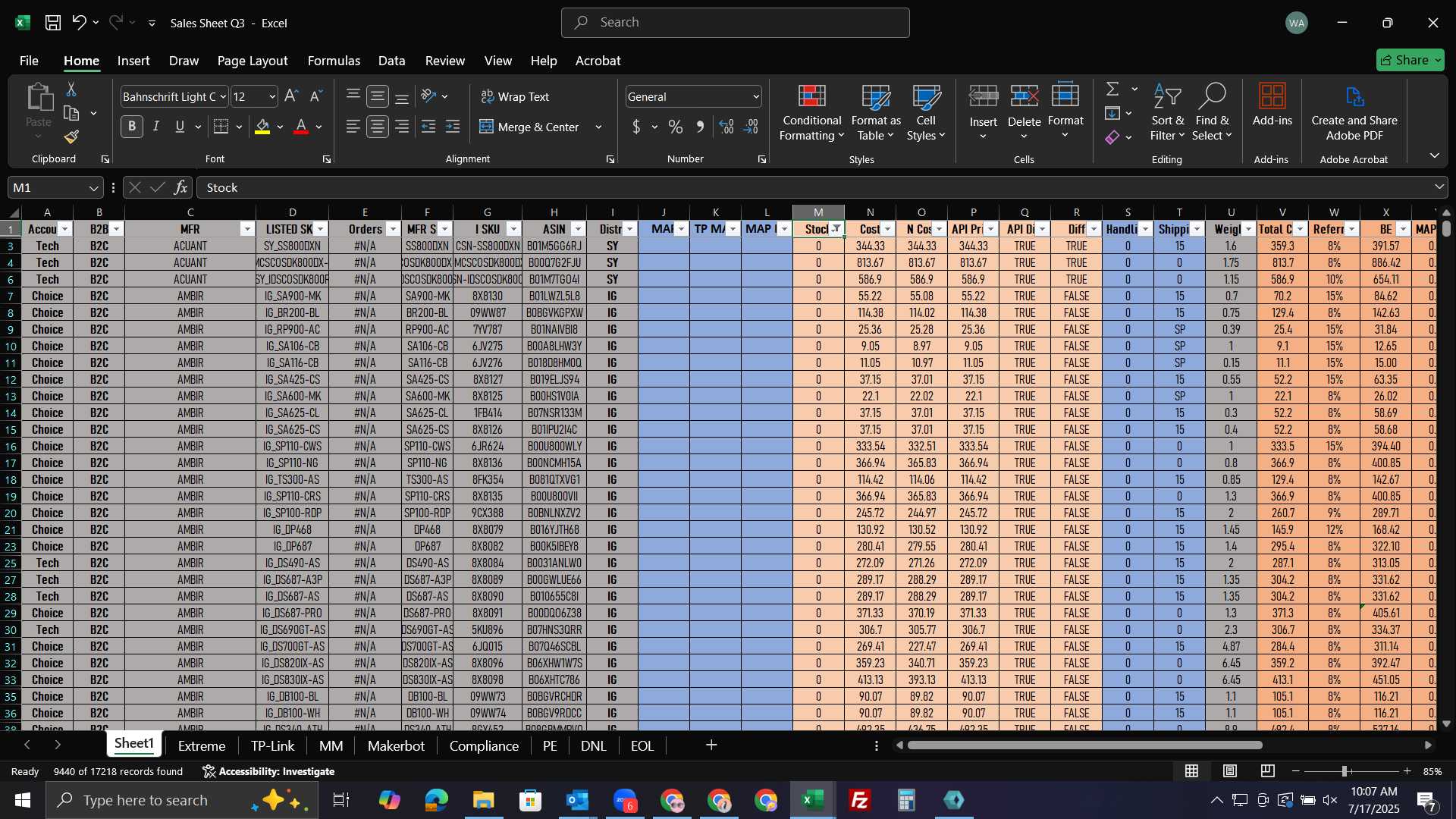
Task: Click the zoom slider handle
Action: coord(1345,771)
